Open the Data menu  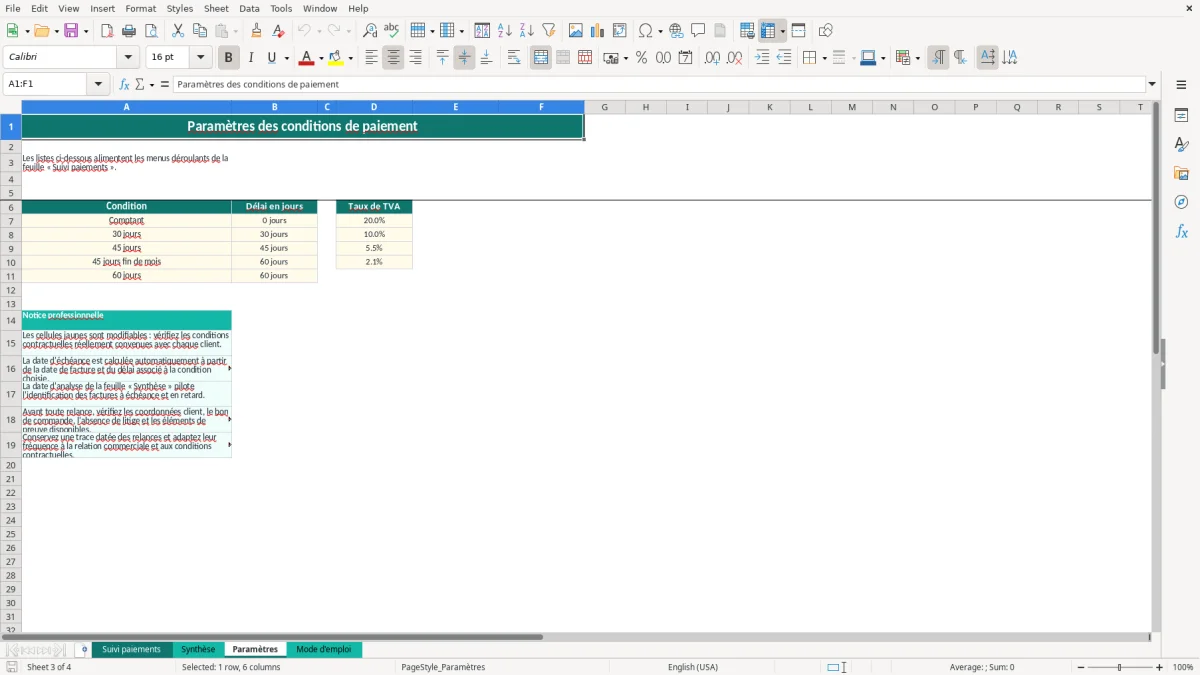pos(249,8)
